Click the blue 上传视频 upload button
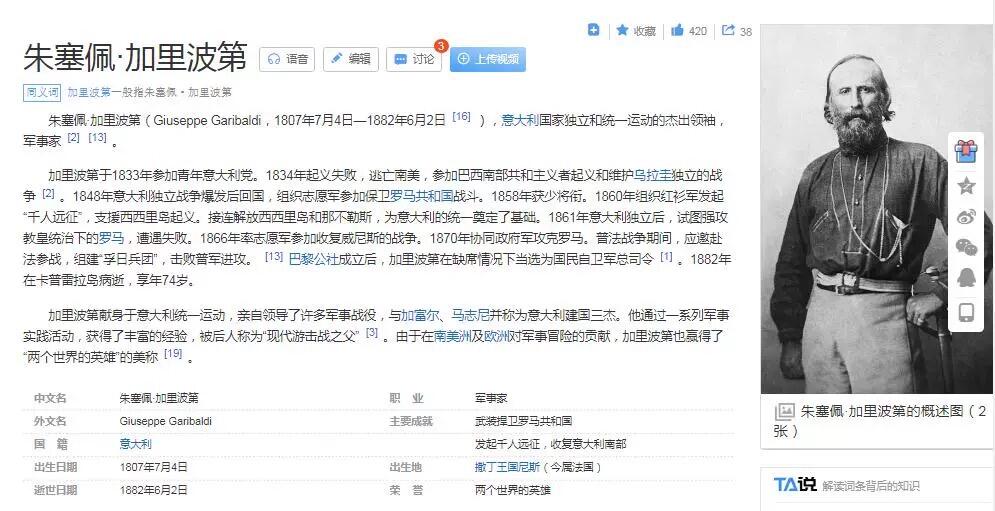This screenshot has height=511, width=995. [487, 59]
